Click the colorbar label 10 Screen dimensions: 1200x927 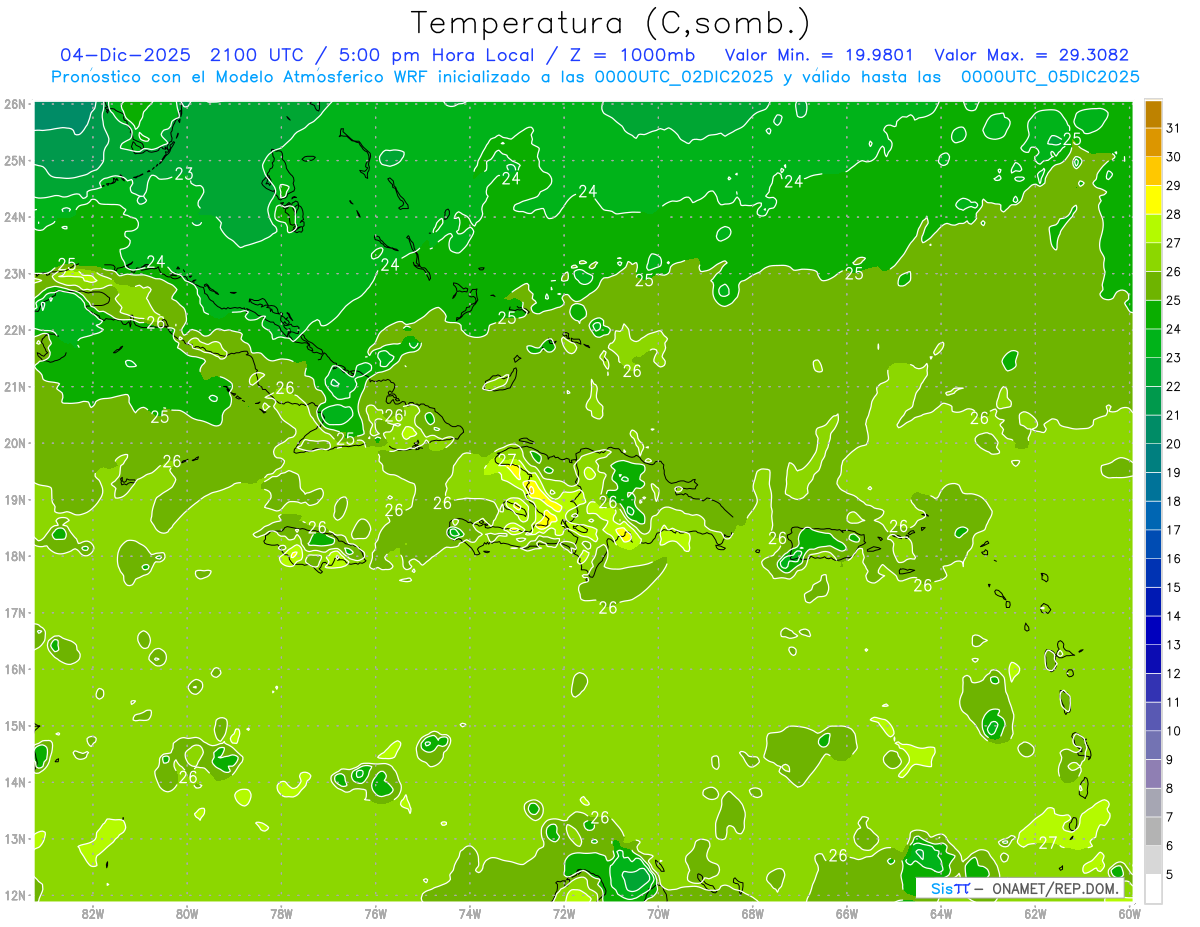coord(1173,731)
